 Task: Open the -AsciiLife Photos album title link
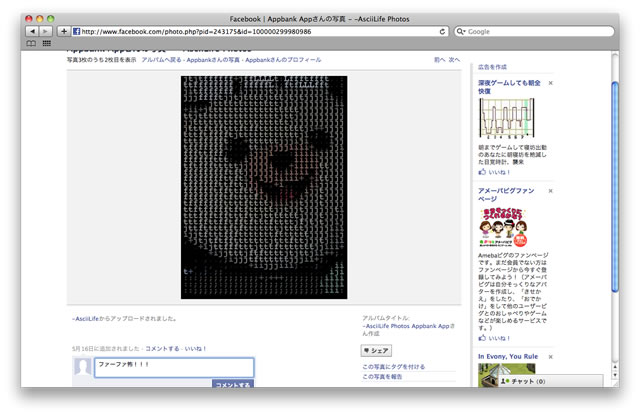coord(408,326)
